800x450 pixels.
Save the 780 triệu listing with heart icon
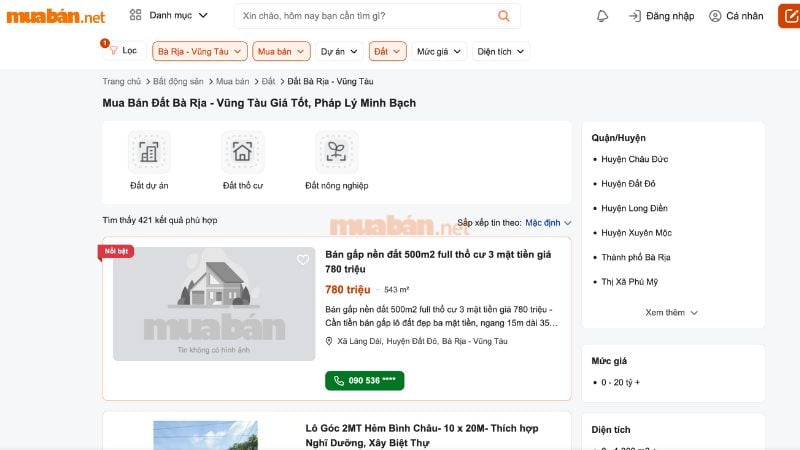(x=303, y=260)
